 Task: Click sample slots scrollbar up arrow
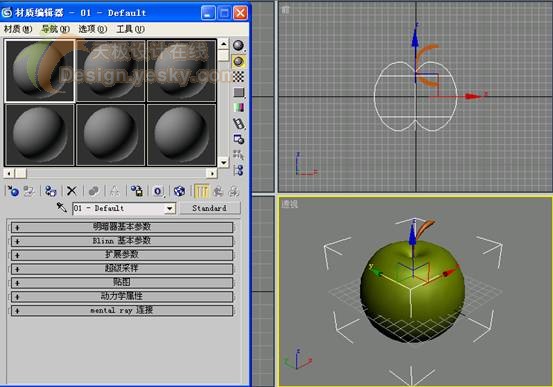coord(223,44)
